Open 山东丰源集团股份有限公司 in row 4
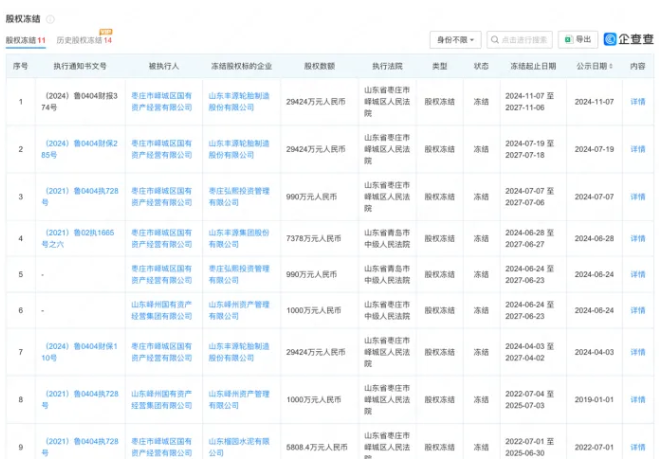This screenshot has width=669, height=473. coord(237,239)
